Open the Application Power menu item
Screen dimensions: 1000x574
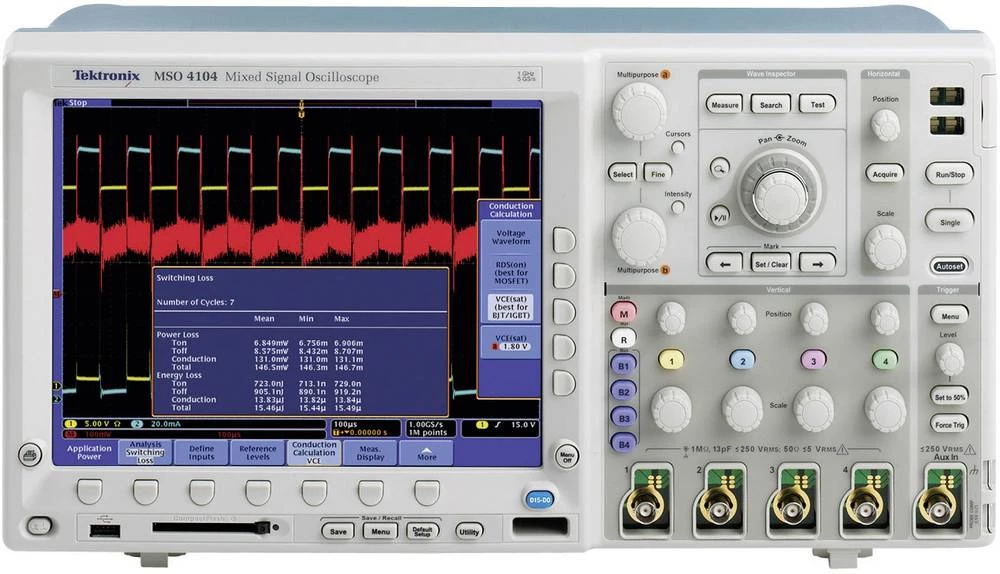(x=89, y=453)
